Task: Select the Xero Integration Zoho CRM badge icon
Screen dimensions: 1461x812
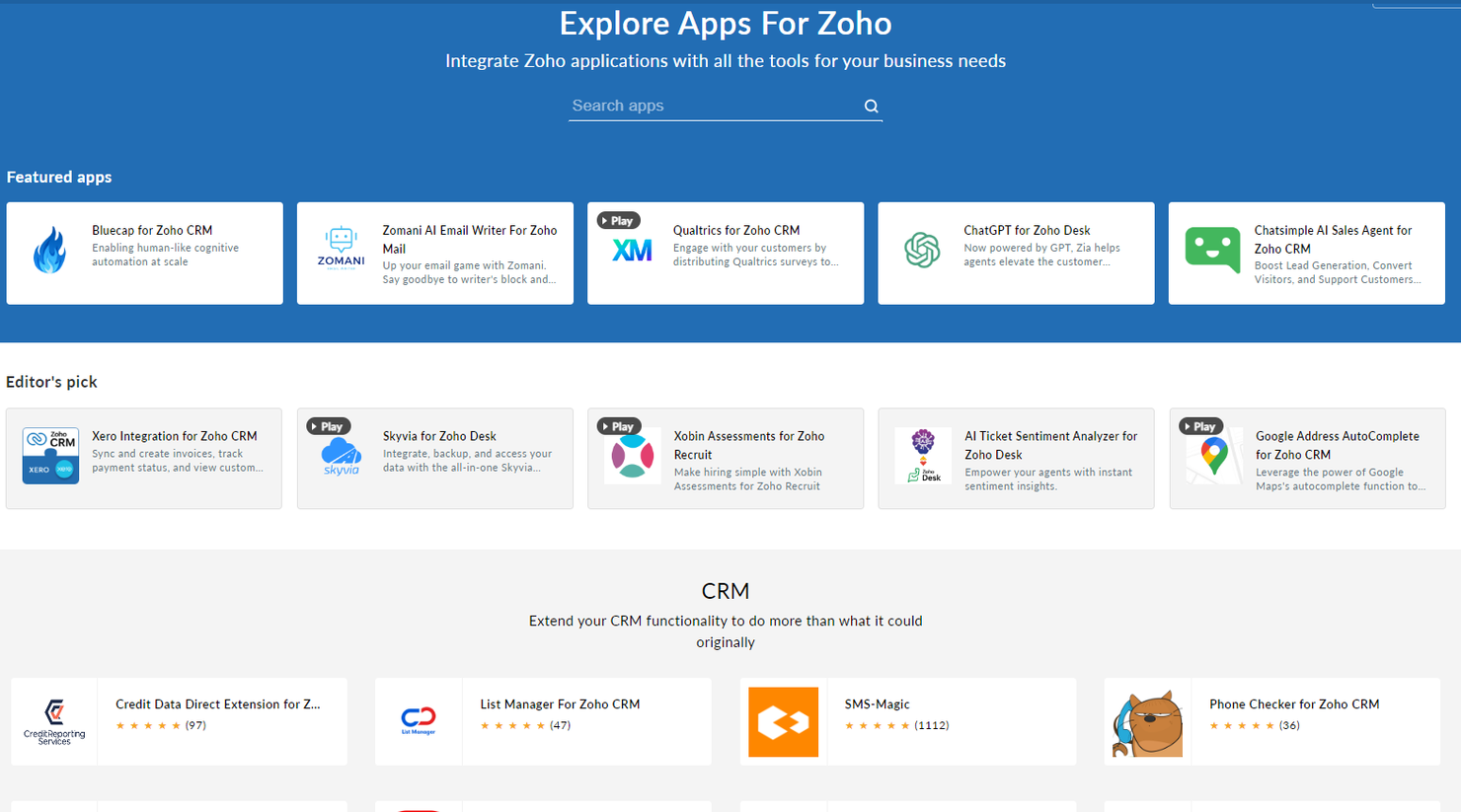Action: point(50,456)
